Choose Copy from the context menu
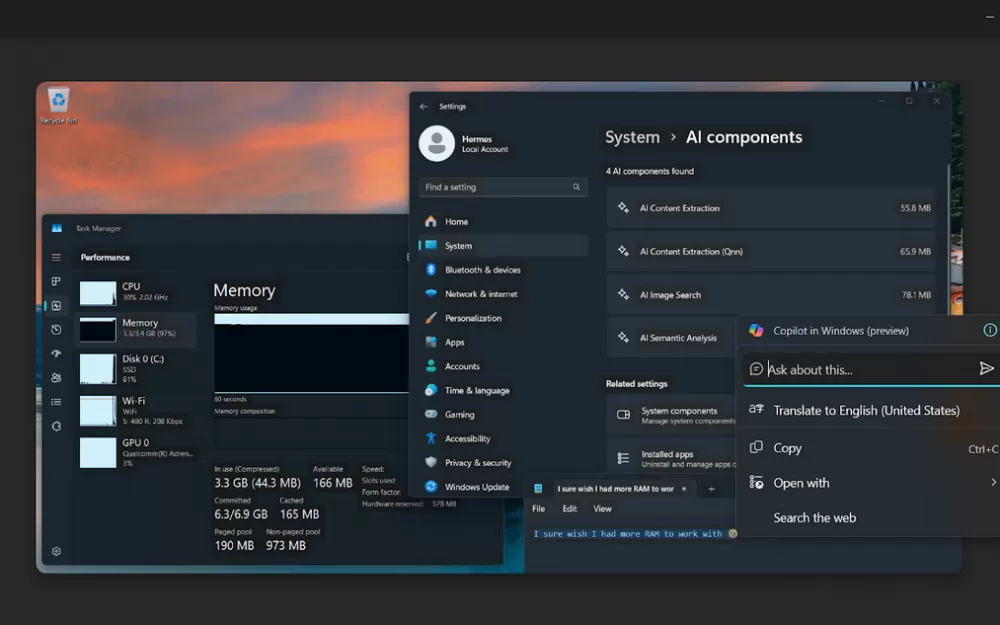Screen dimensions: 1000x625 coord(870,448)
